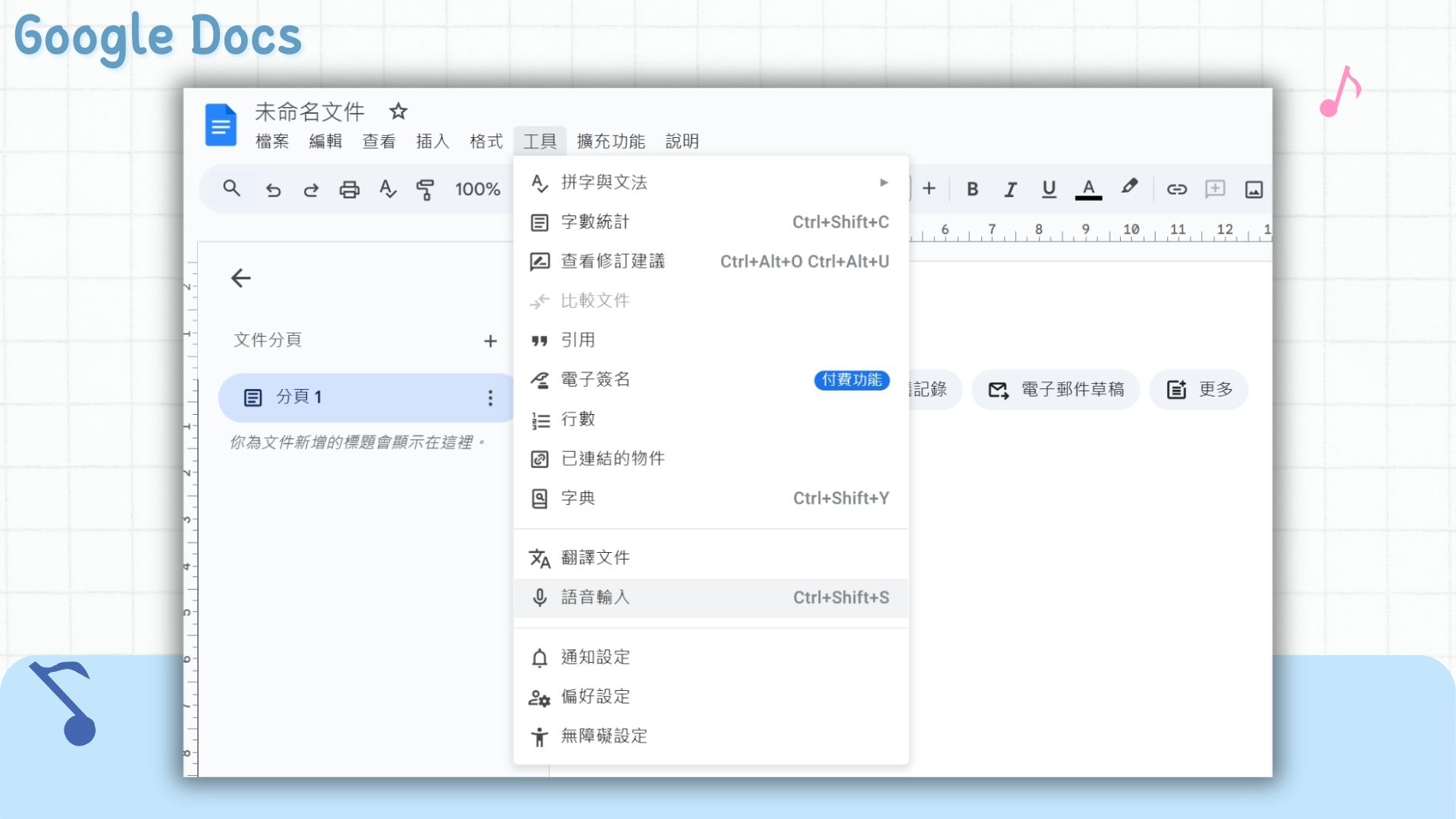Click the accessibility figure icon

point(539,736)
